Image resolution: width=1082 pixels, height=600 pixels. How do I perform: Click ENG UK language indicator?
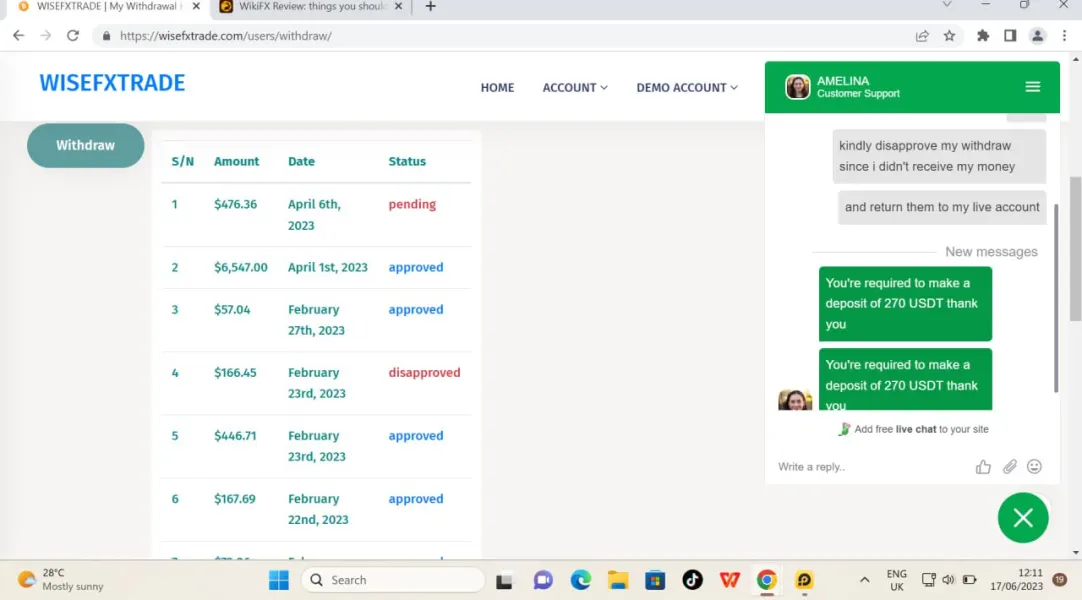(x=896, y=580)
